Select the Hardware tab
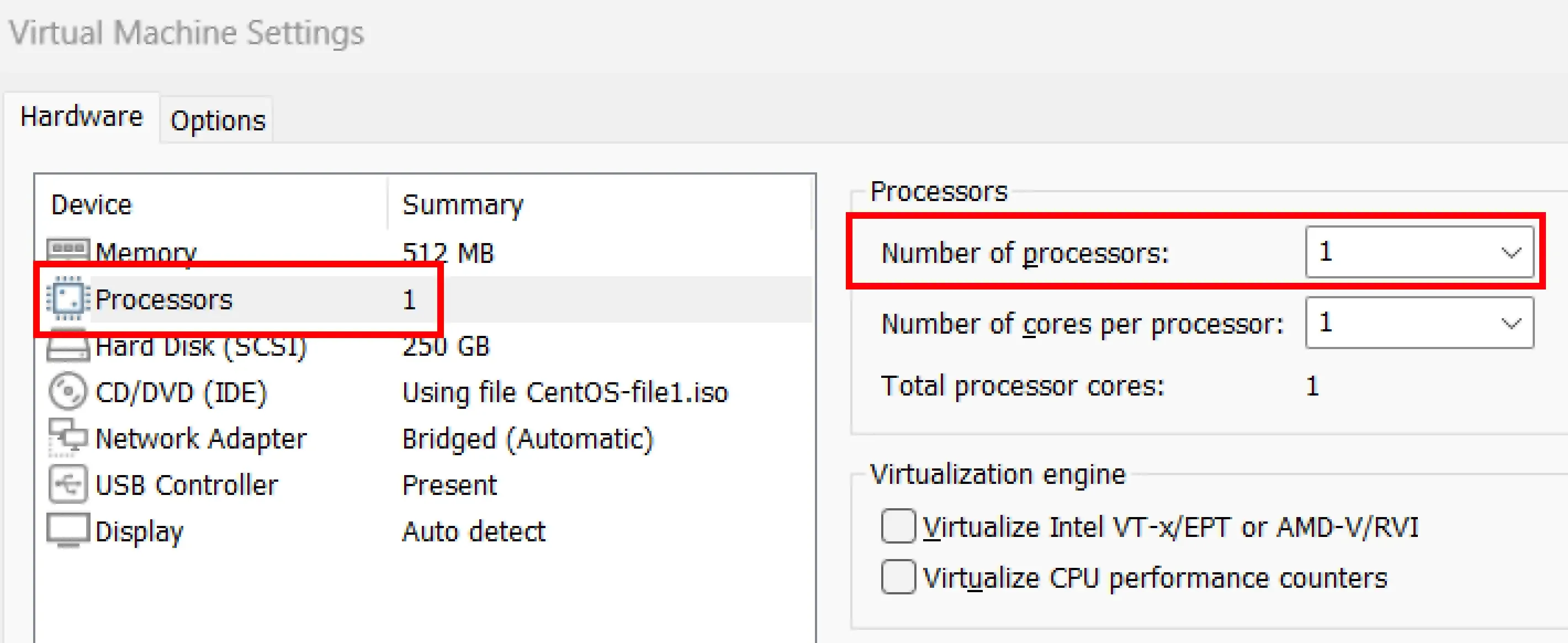 (x=82, y=115)
